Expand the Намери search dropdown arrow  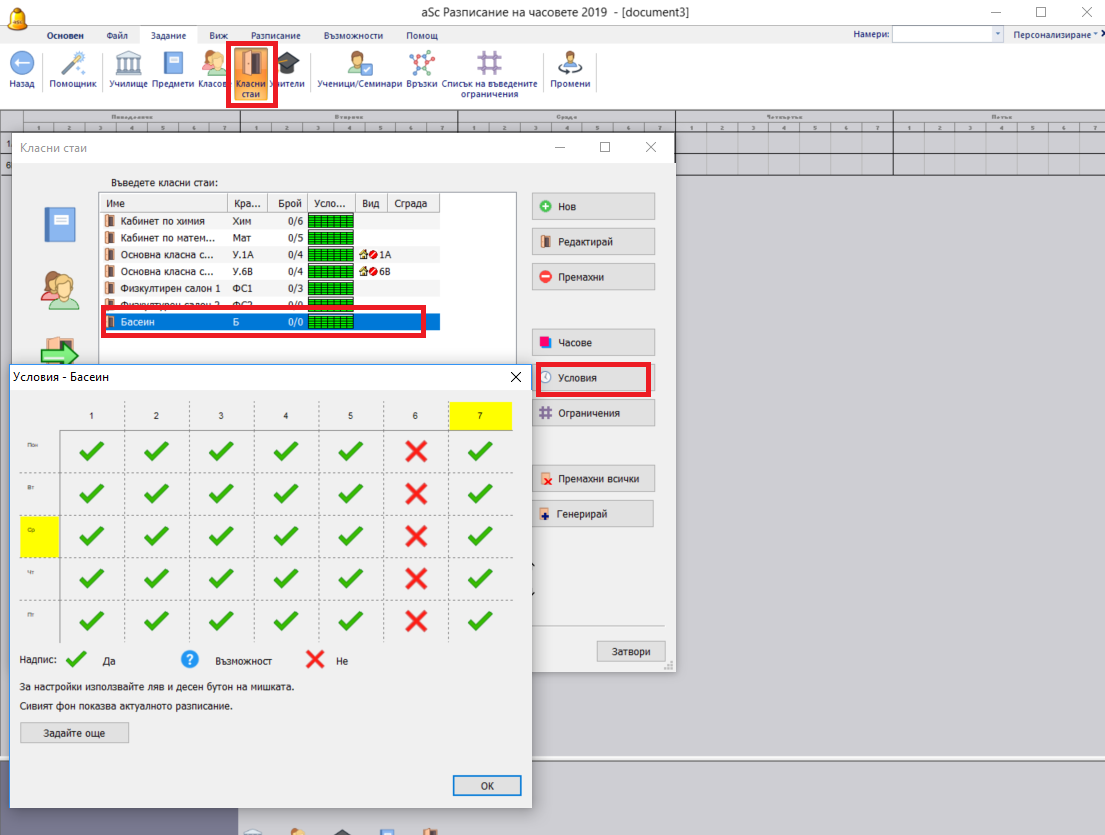pos(997,34)
